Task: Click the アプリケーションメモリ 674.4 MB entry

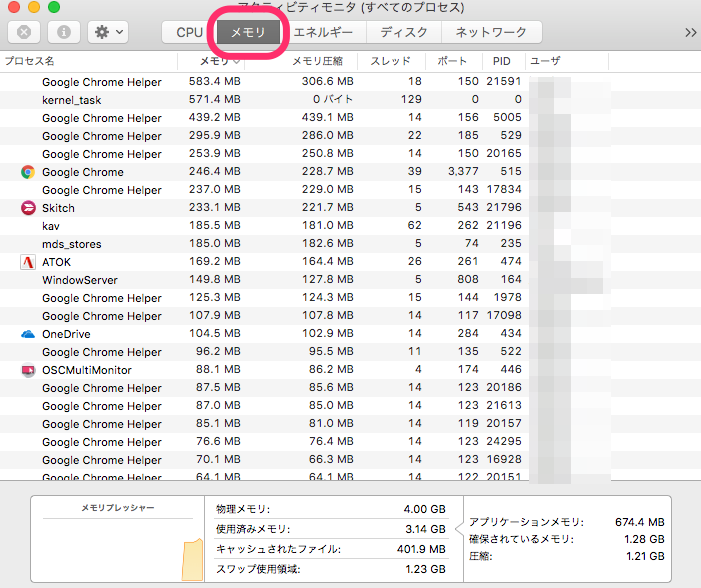Action: [x=567, y=522]
